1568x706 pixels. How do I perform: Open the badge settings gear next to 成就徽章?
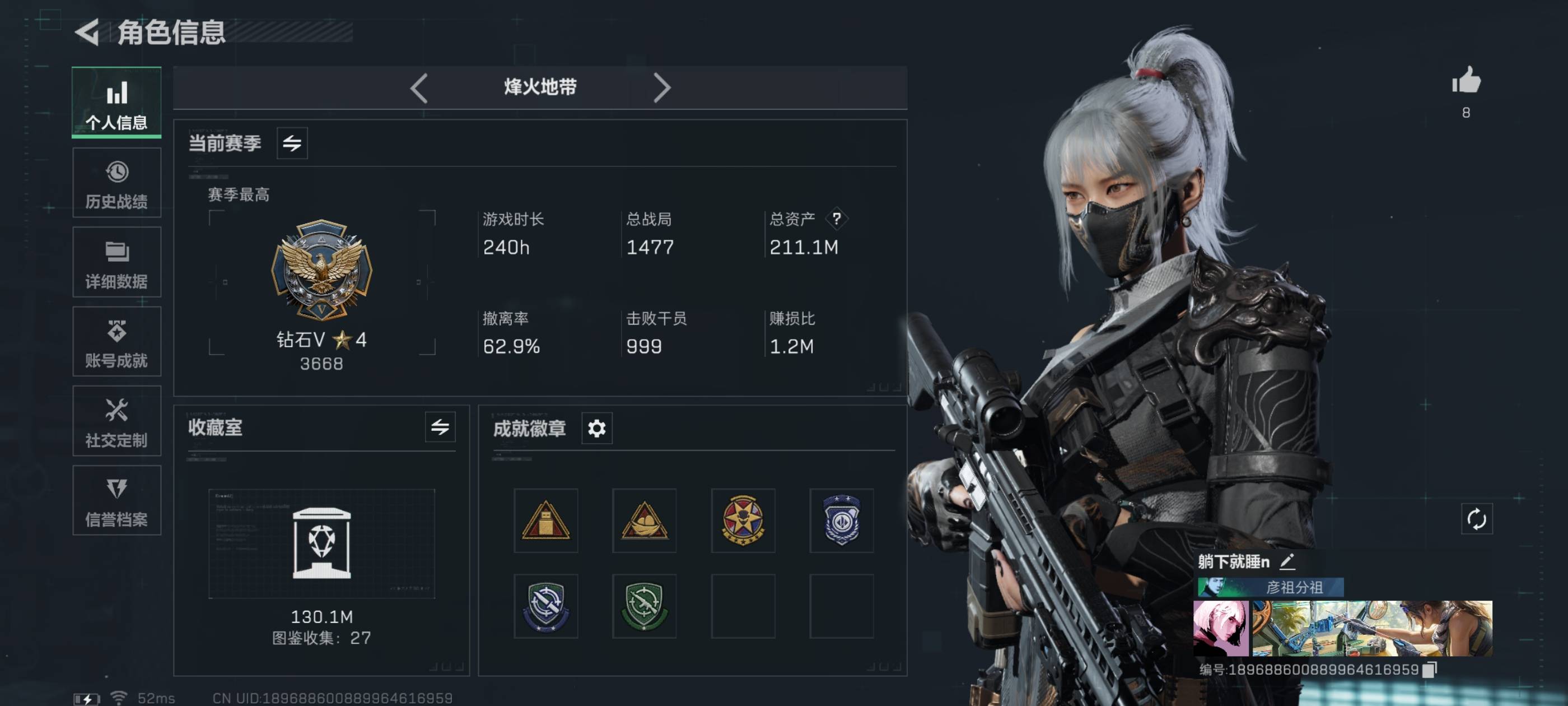[x=596, y=428]
